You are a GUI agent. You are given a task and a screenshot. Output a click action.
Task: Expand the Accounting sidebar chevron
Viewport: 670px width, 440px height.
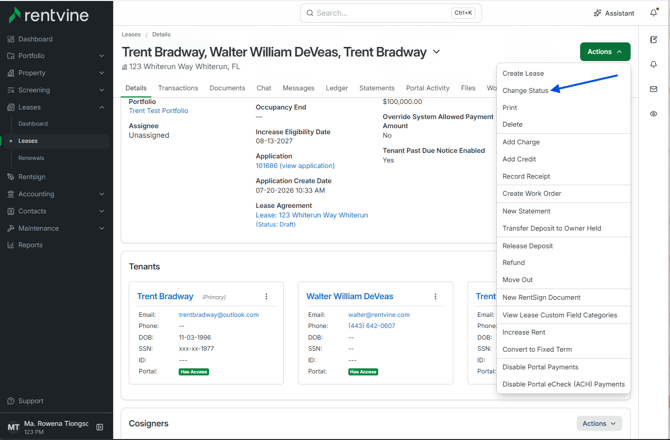pyautogui.click(x=102, y=194)
